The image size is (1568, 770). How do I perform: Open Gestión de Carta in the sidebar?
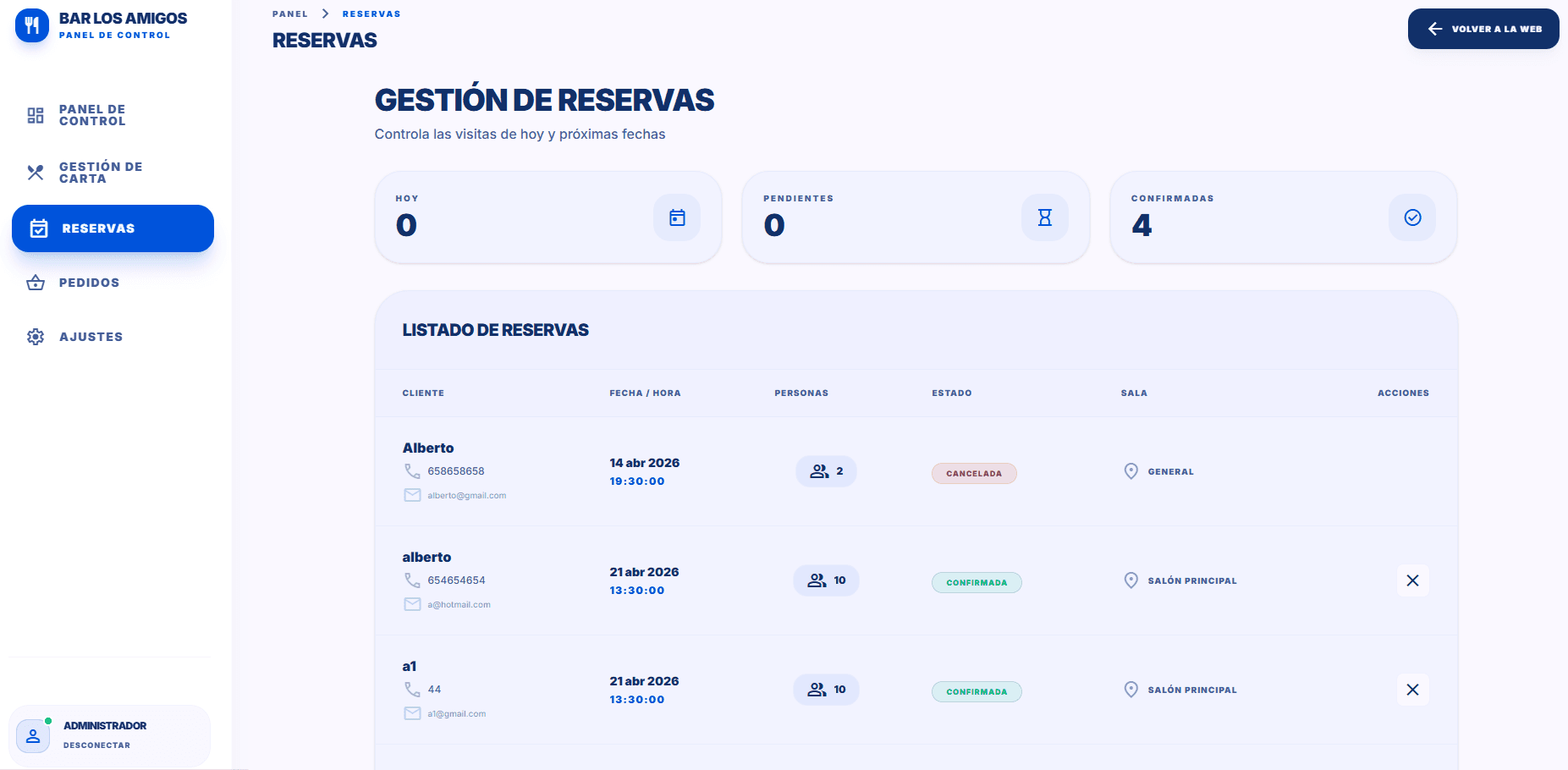point(113,173)
